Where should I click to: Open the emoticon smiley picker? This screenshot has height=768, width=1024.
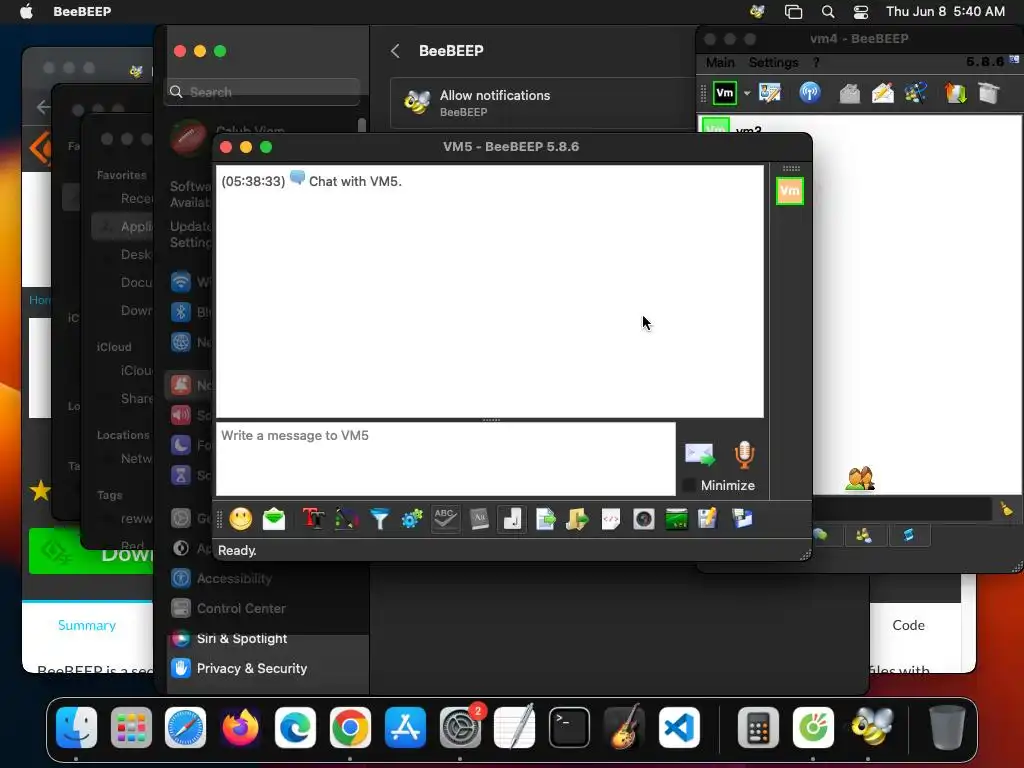[x=240, y=519]
